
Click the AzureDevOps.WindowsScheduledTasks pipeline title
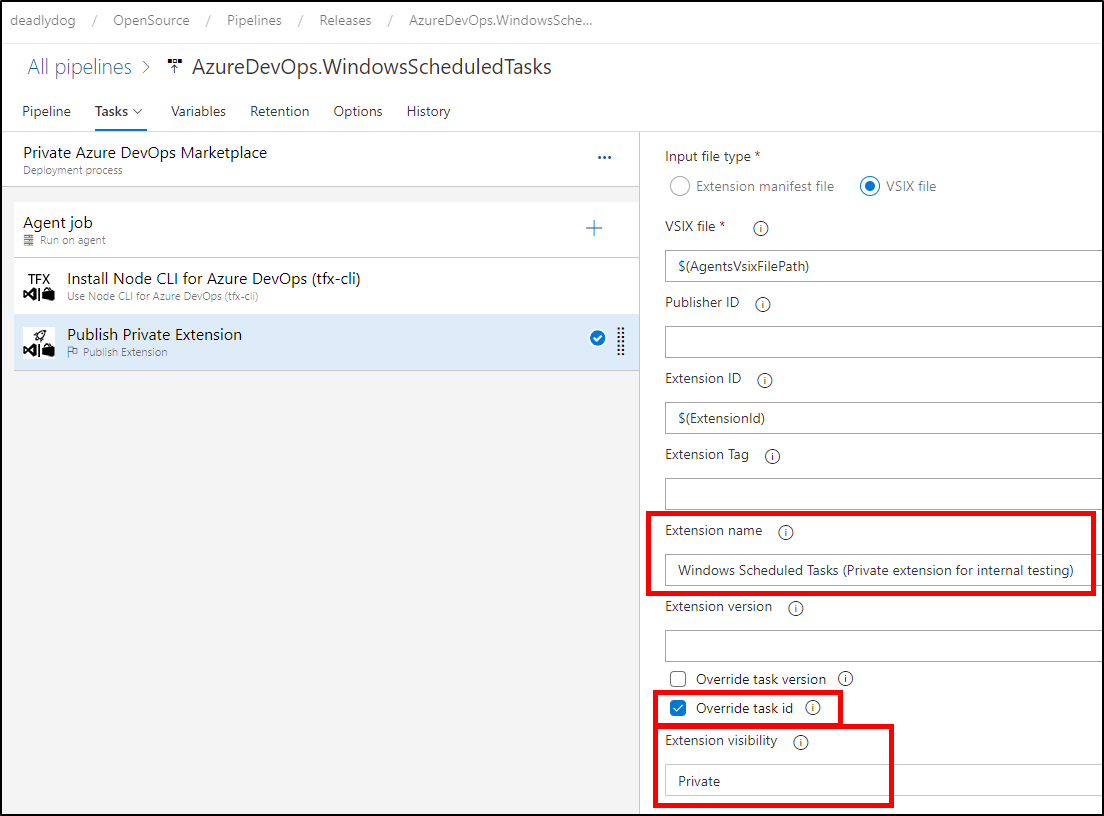tap(372, 67)
